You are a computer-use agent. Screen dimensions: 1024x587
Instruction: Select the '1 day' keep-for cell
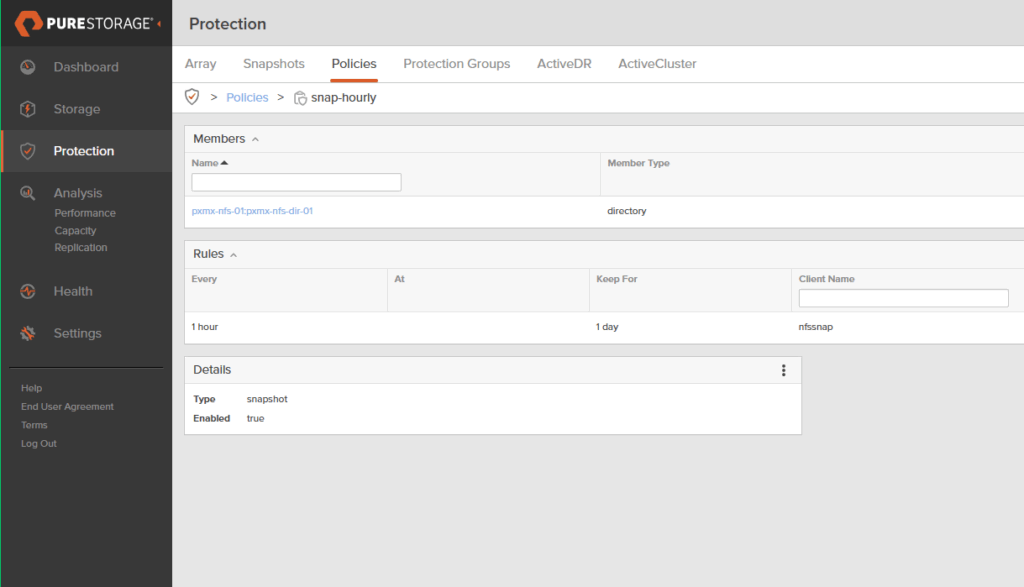(x=607, y=326)
